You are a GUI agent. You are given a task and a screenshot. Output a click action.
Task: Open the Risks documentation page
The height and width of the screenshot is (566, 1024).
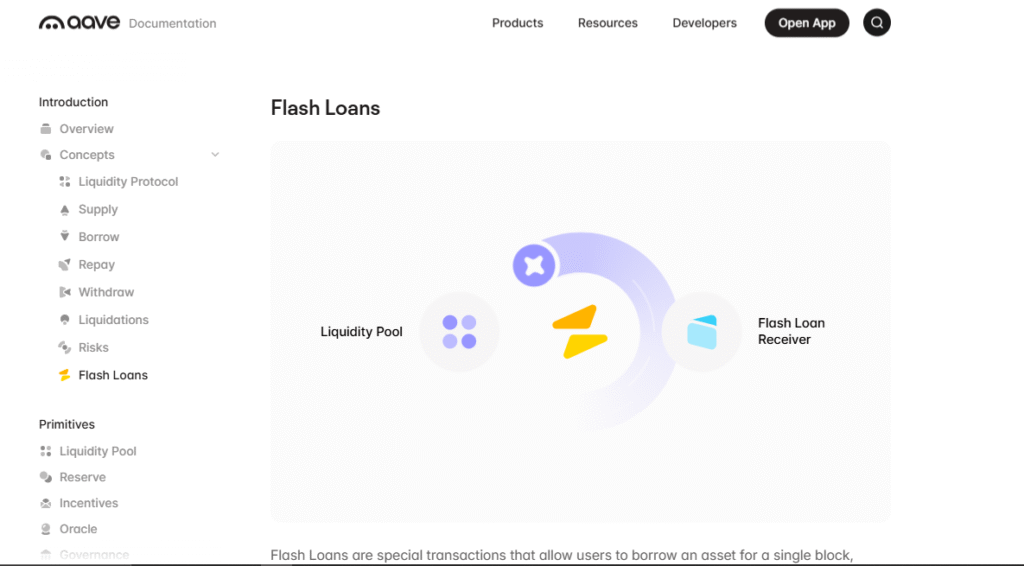pyautogui.click(x=93, y=348)
